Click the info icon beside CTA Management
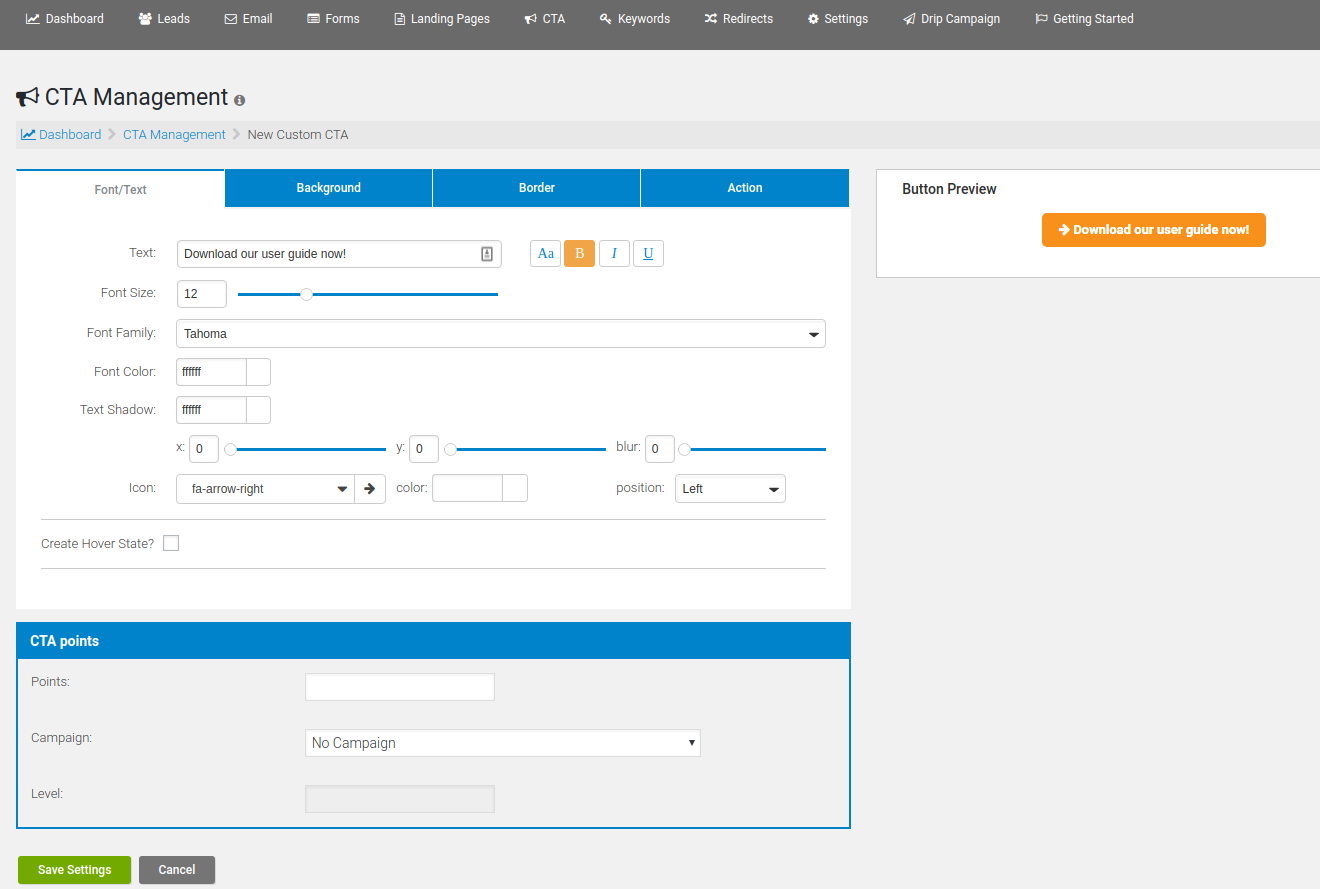 [239, 100]
